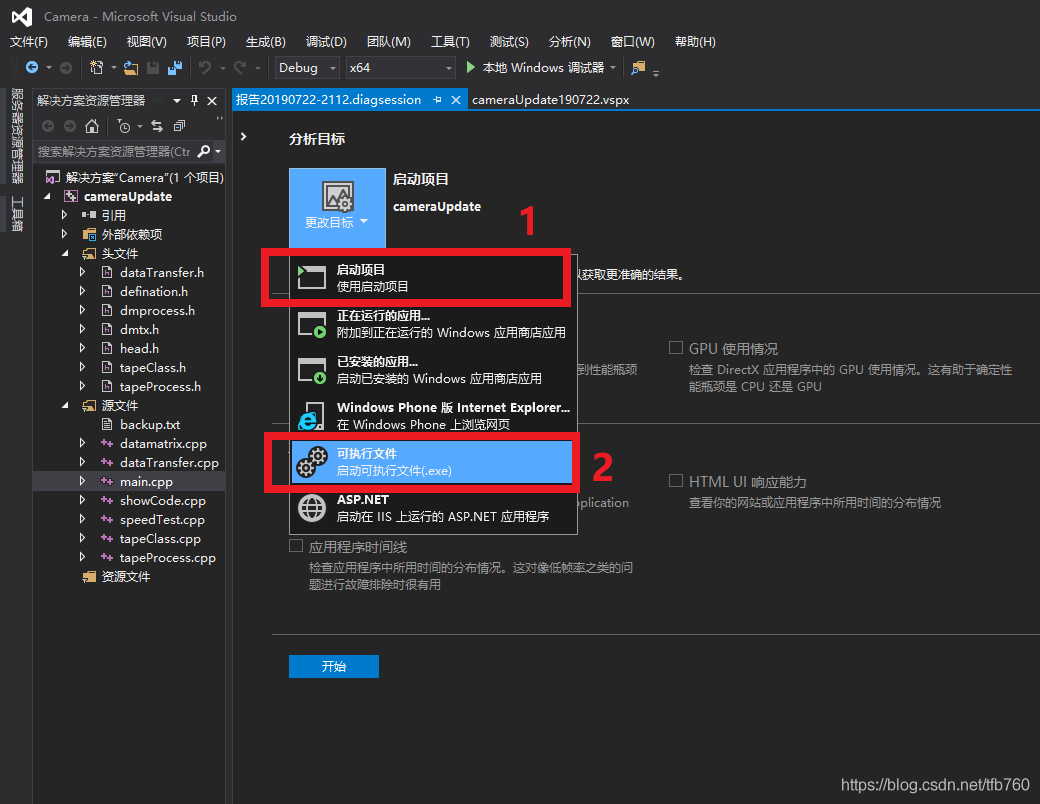Click the Collapse All icon in Solution Explorer

(x=179, y=126)
